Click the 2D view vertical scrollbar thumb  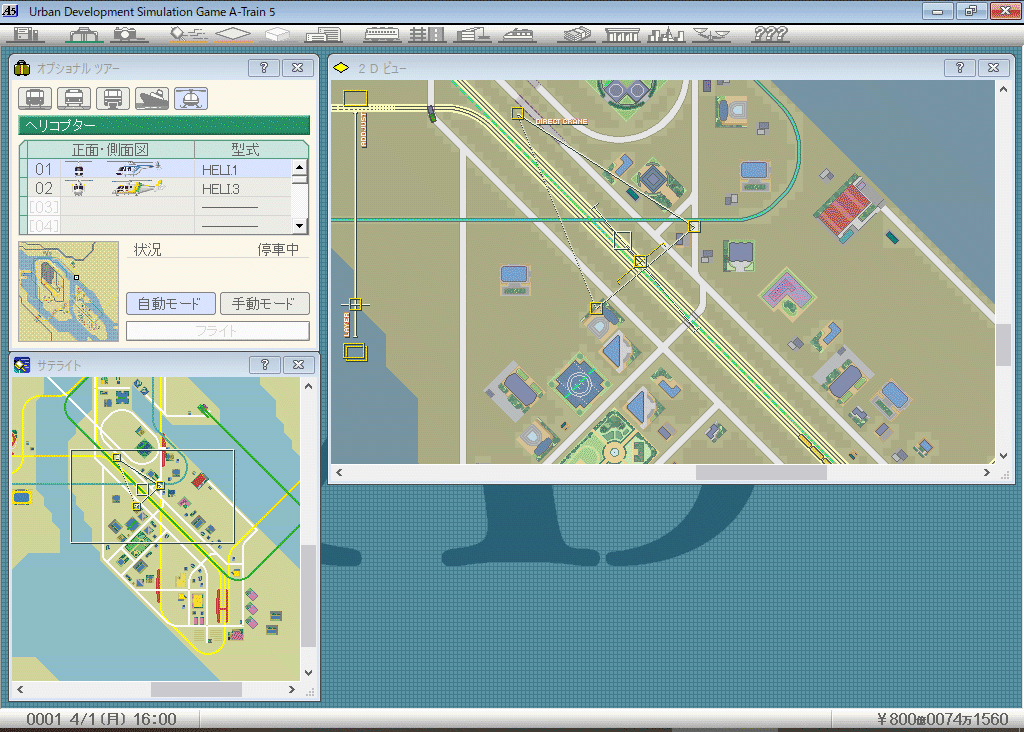click(1003, 345)
